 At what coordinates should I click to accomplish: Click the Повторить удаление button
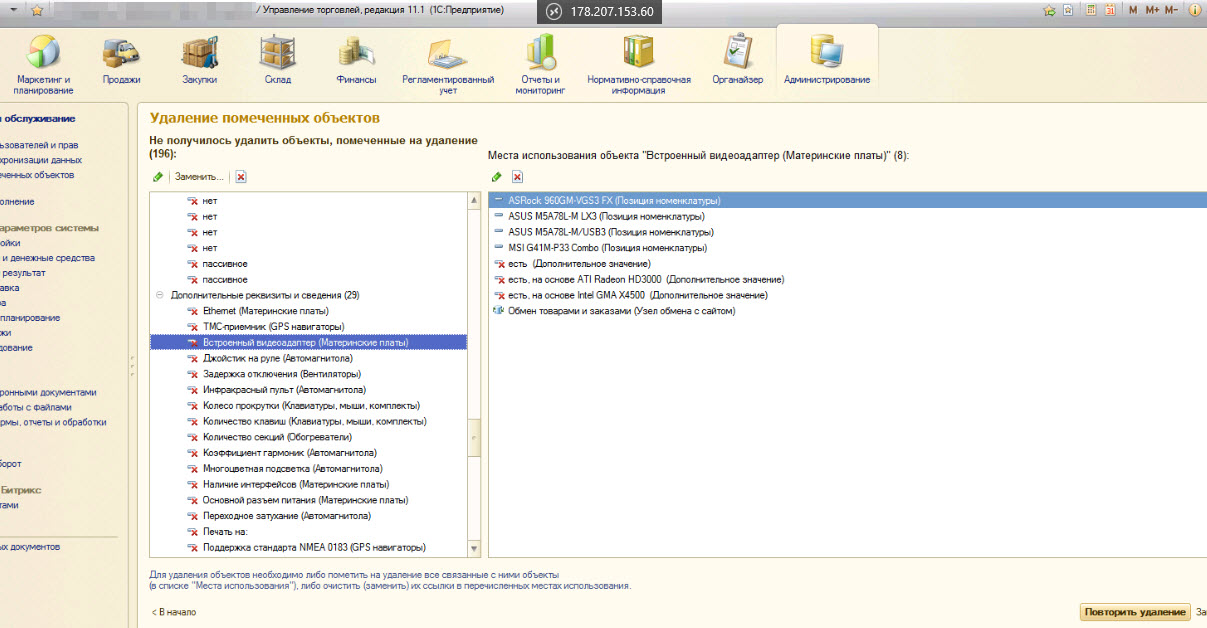pos(1134,612)
